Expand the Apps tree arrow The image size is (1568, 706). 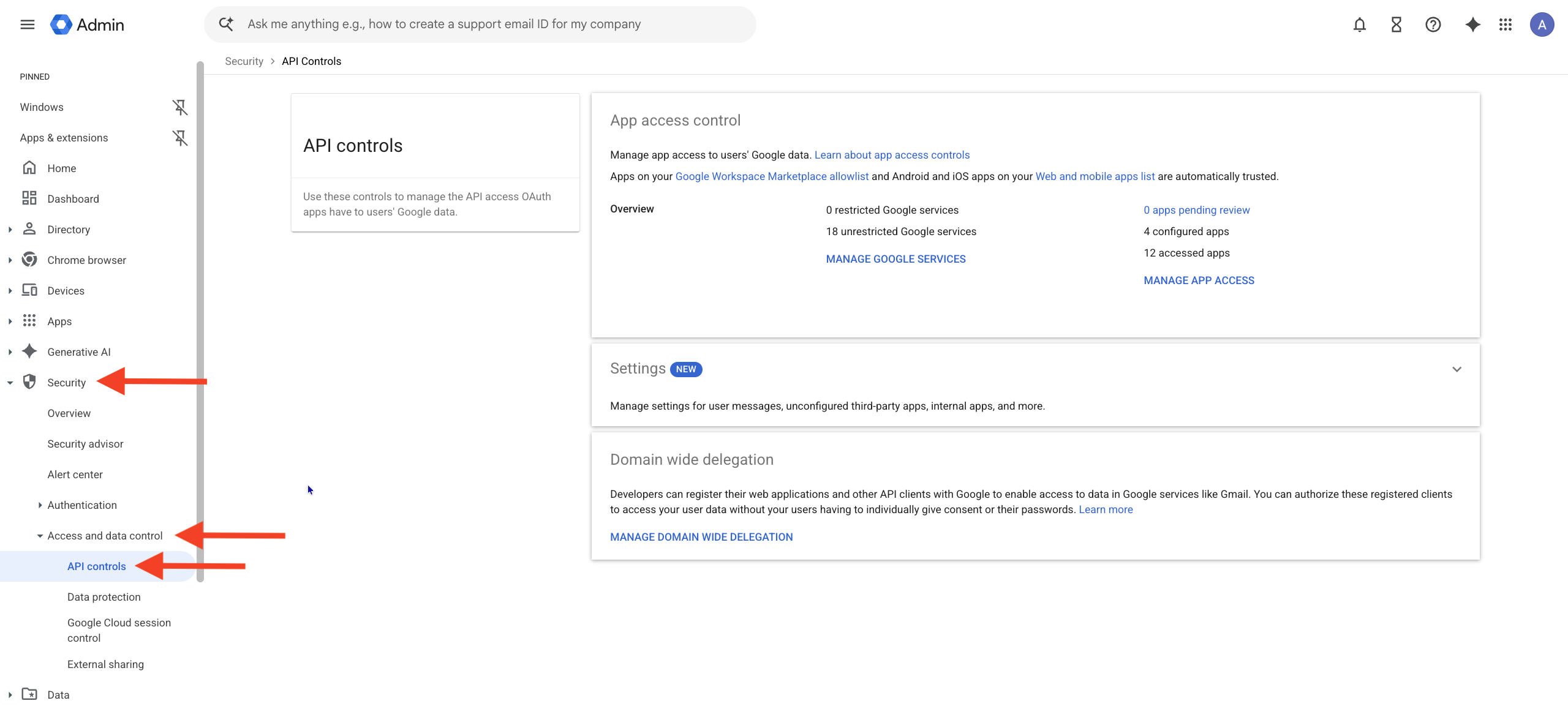pos(10,321)
